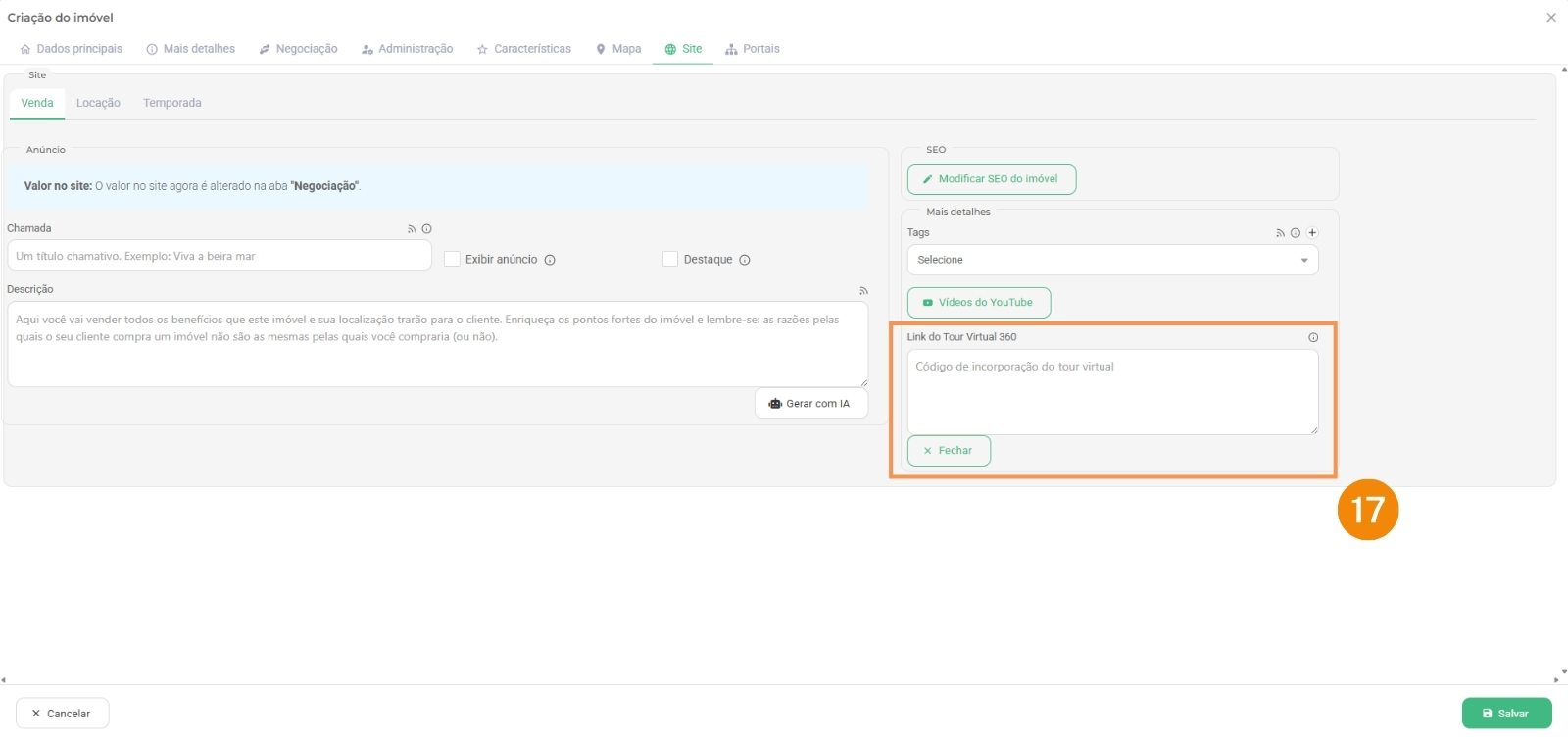Click the Gerar com IA button
1568x741 pixels.
point(810,404)
